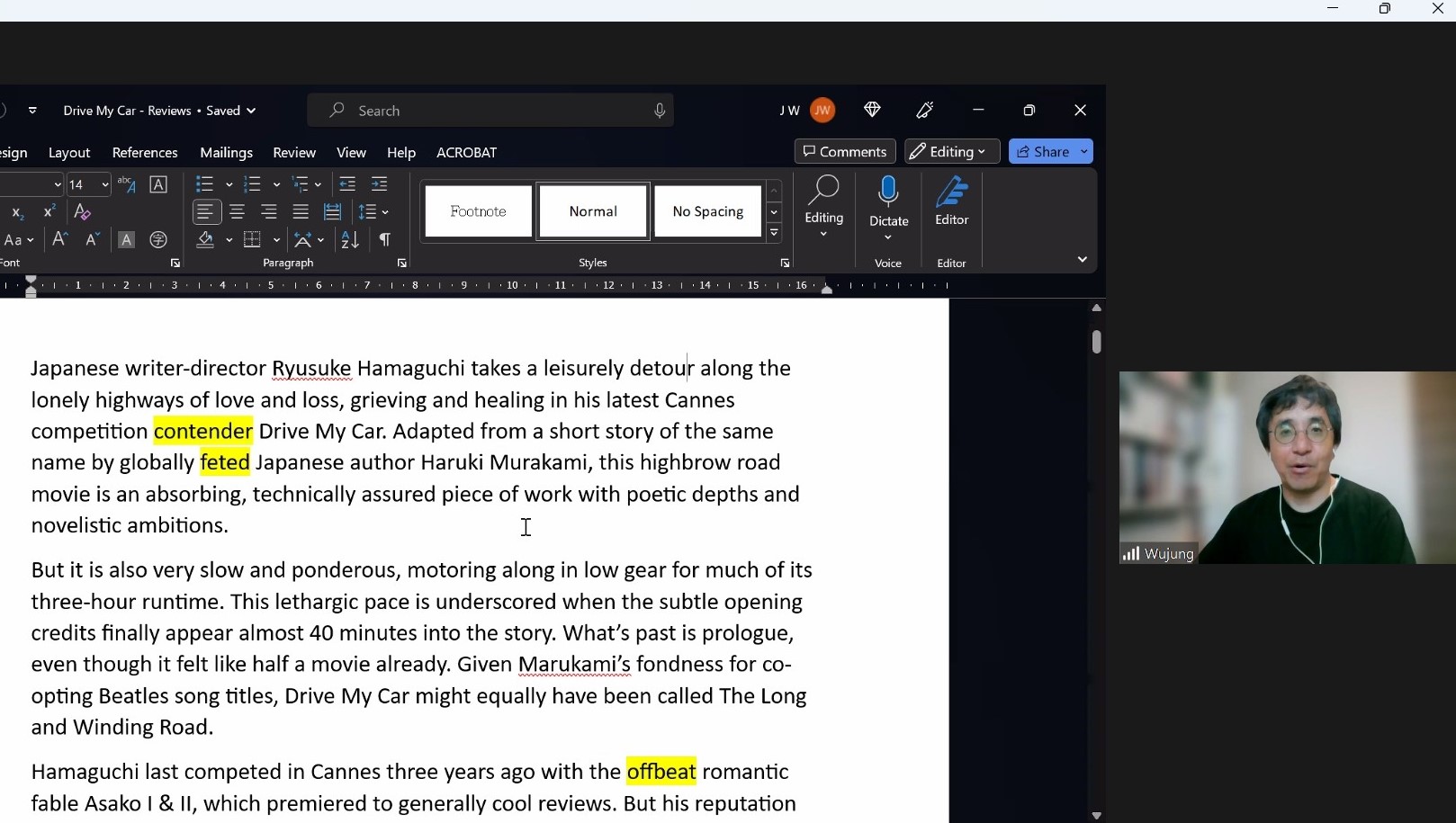Screen dimensions: 1456x823
Task: Apply the Footnote style
Action: (x=479, y=211)
